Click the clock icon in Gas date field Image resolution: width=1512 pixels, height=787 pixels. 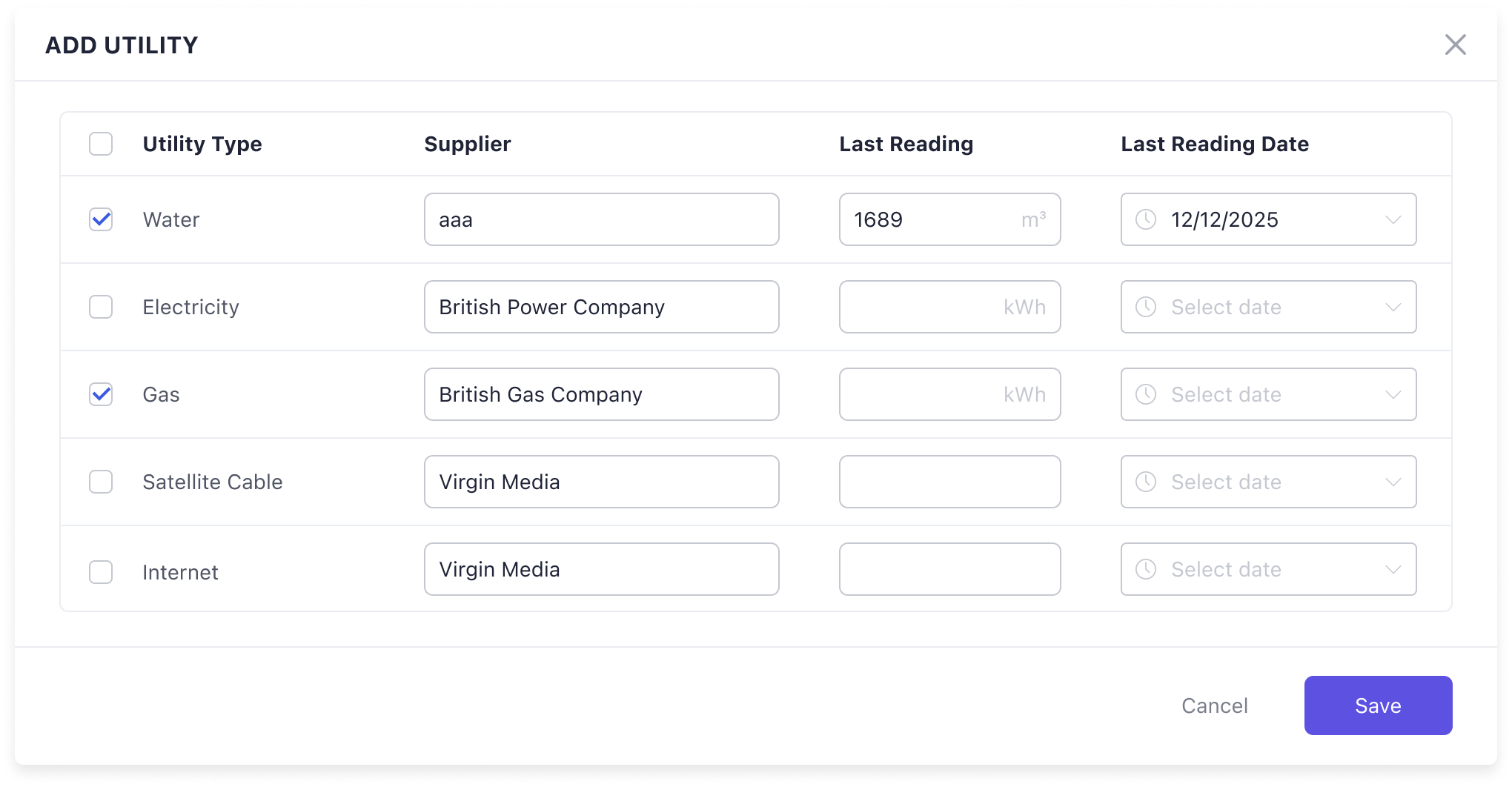pos(1146,394)
